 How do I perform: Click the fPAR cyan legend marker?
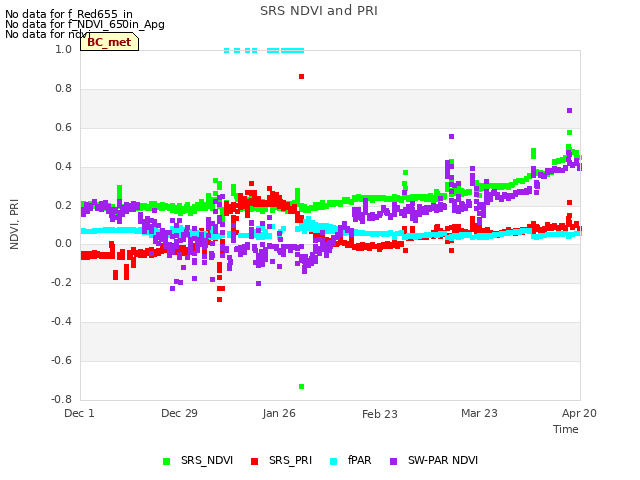tap(333, 462)
